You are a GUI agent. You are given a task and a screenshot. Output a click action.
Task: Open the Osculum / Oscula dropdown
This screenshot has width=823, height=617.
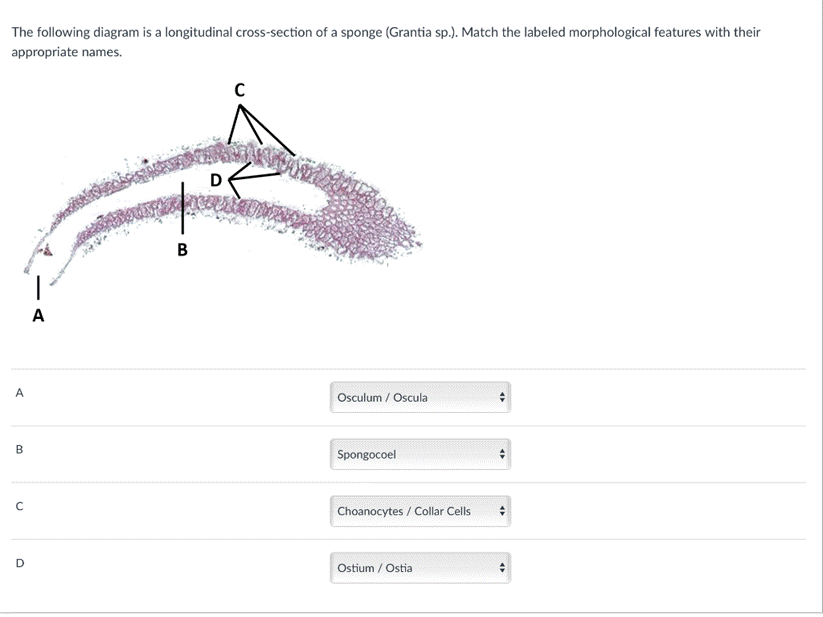coord(419,397)
